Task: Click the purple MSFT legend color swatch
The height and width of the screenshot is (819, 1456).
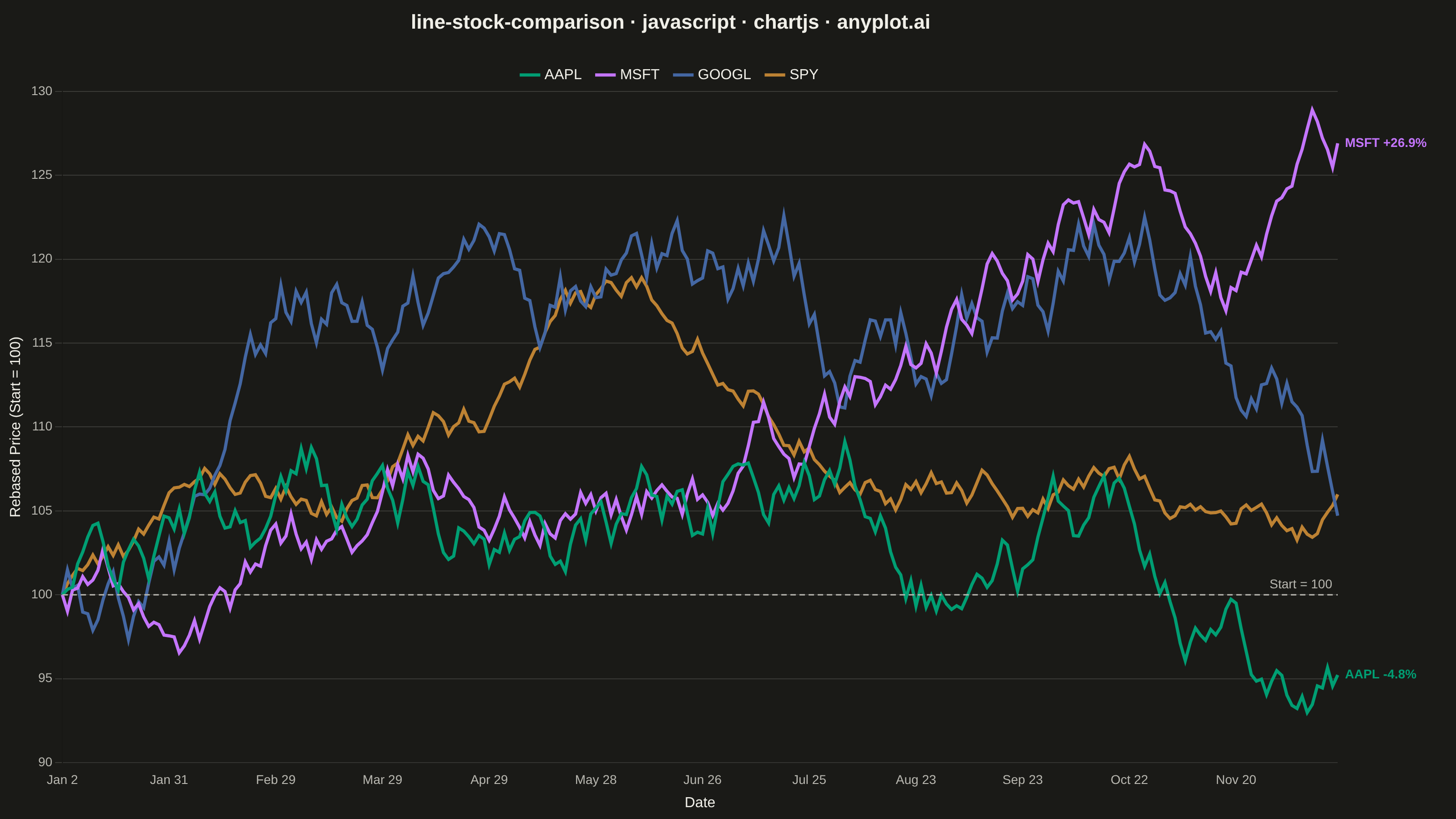Action: coord(605,75)
